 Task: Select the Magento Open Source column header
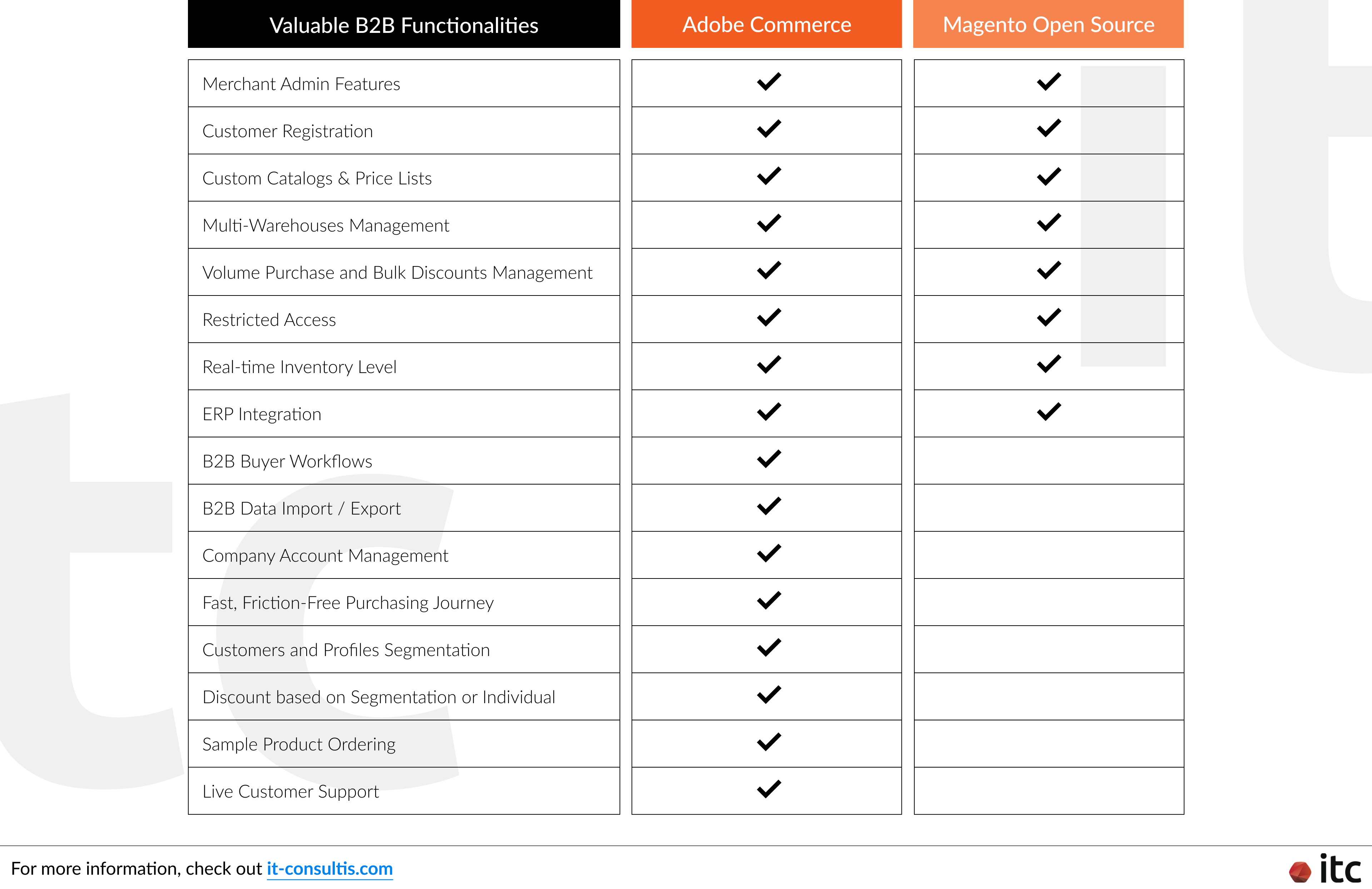click(x=1048, y=24)
